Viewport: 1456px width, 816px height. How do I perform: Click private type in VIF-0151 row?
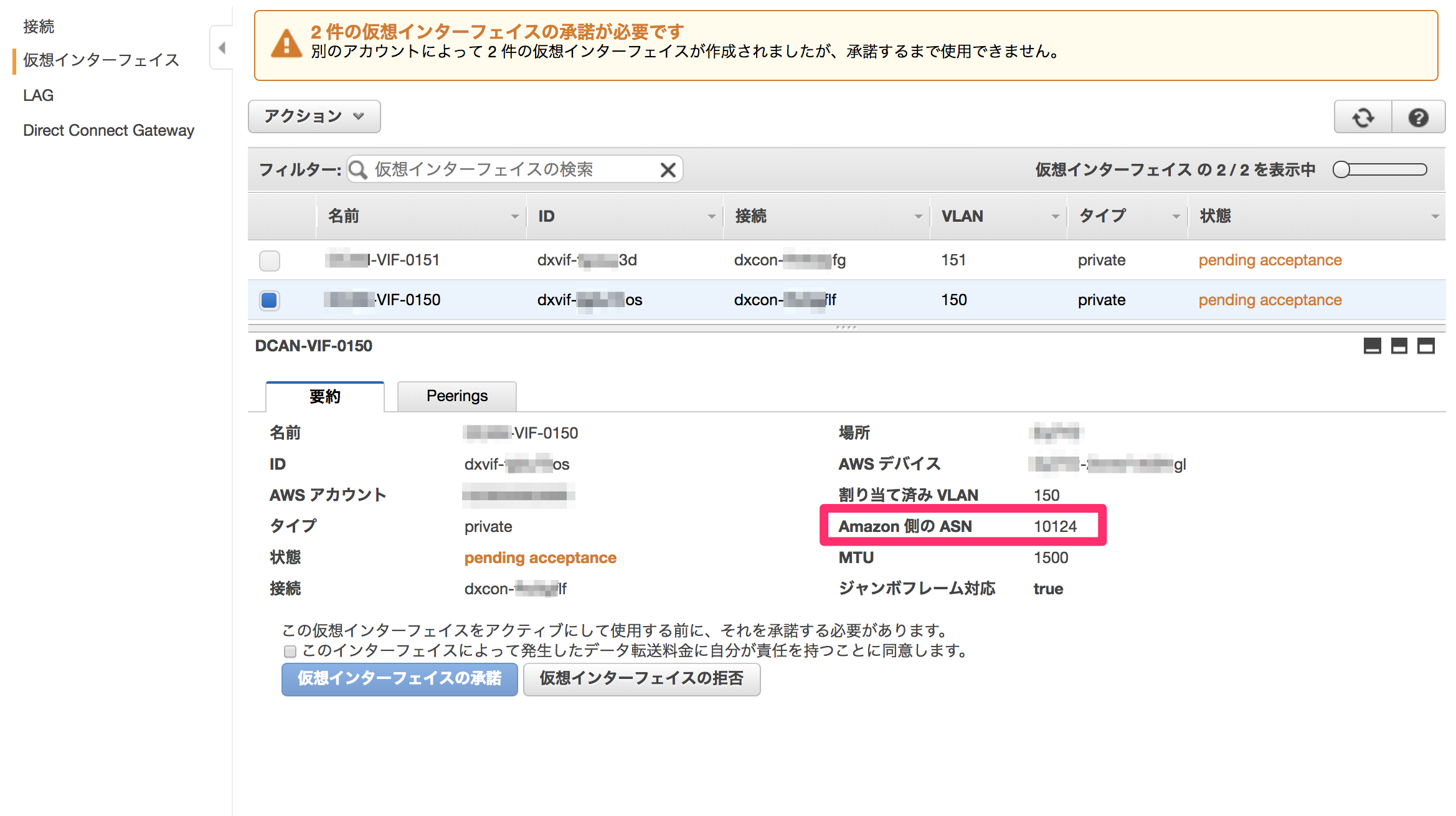[1101, 260]
